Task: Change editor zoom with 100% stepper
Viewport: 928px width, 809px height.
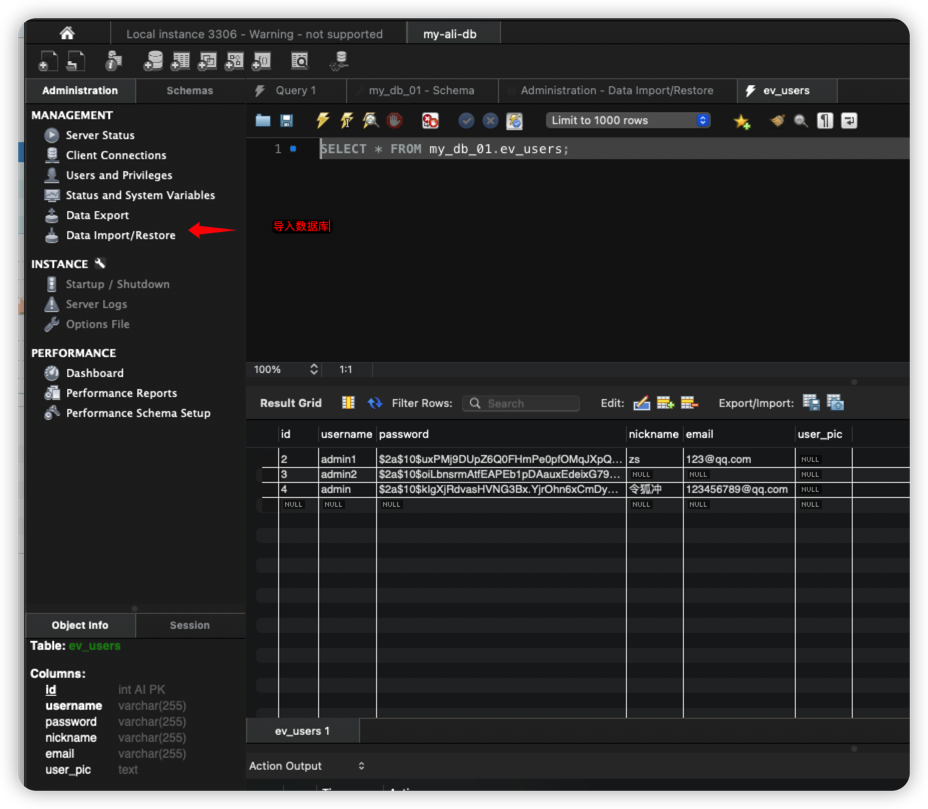Action: (x=314, y=369)
